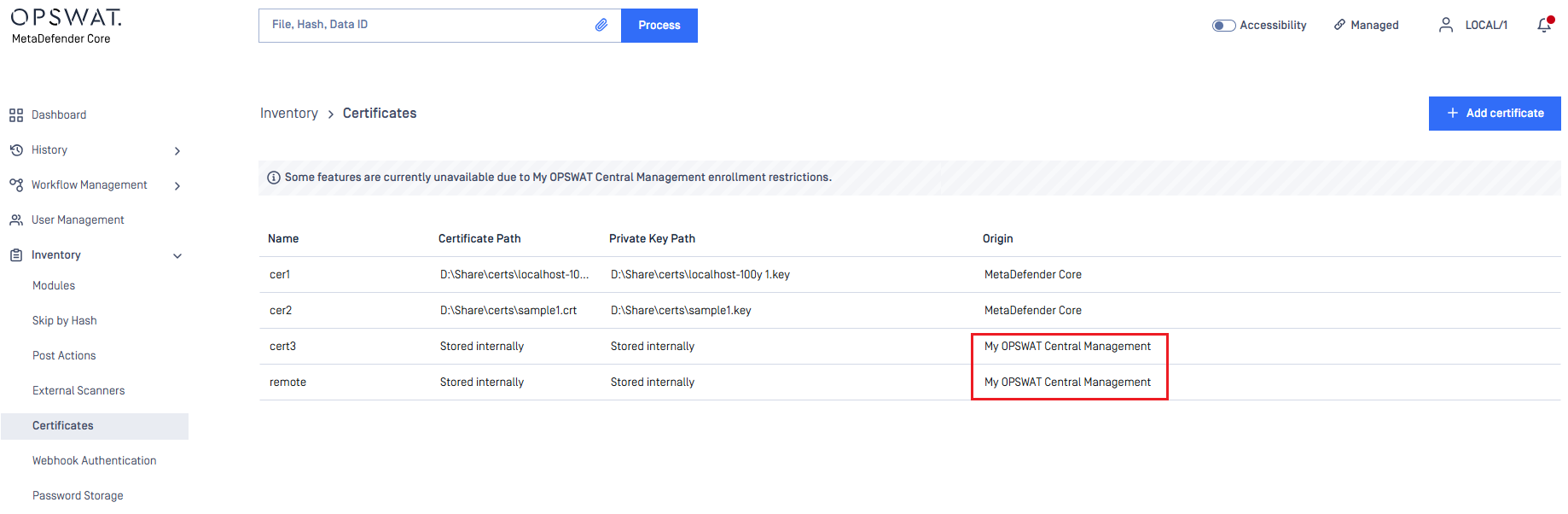Viewport: 1568px width, 514px height.
Task: Click the Add certificate button
Action: (1495, 114)
